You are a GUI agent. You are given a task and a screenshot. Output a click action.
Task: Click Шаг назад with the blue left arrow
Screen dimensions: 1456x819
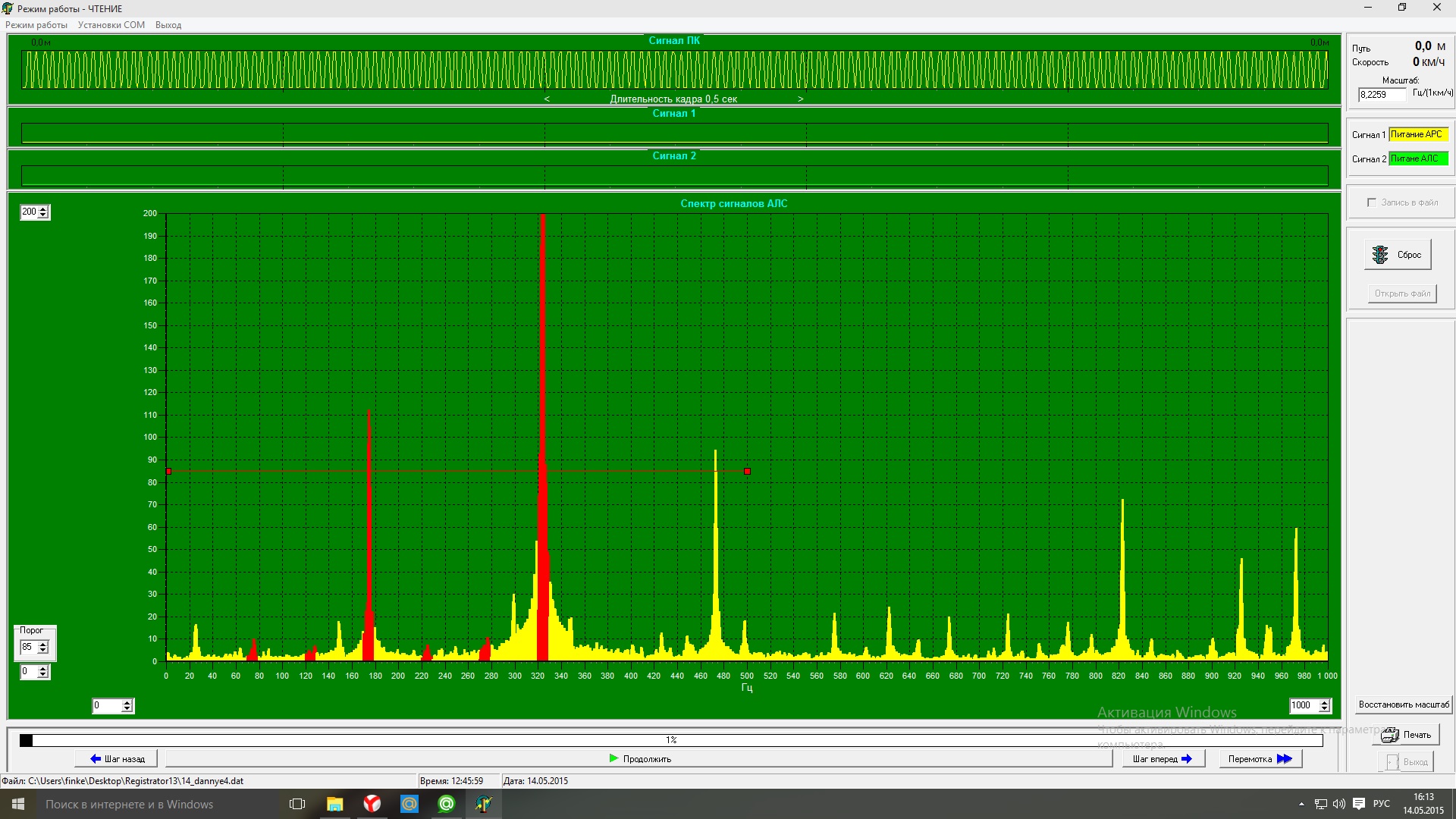(x=117, y=759)
